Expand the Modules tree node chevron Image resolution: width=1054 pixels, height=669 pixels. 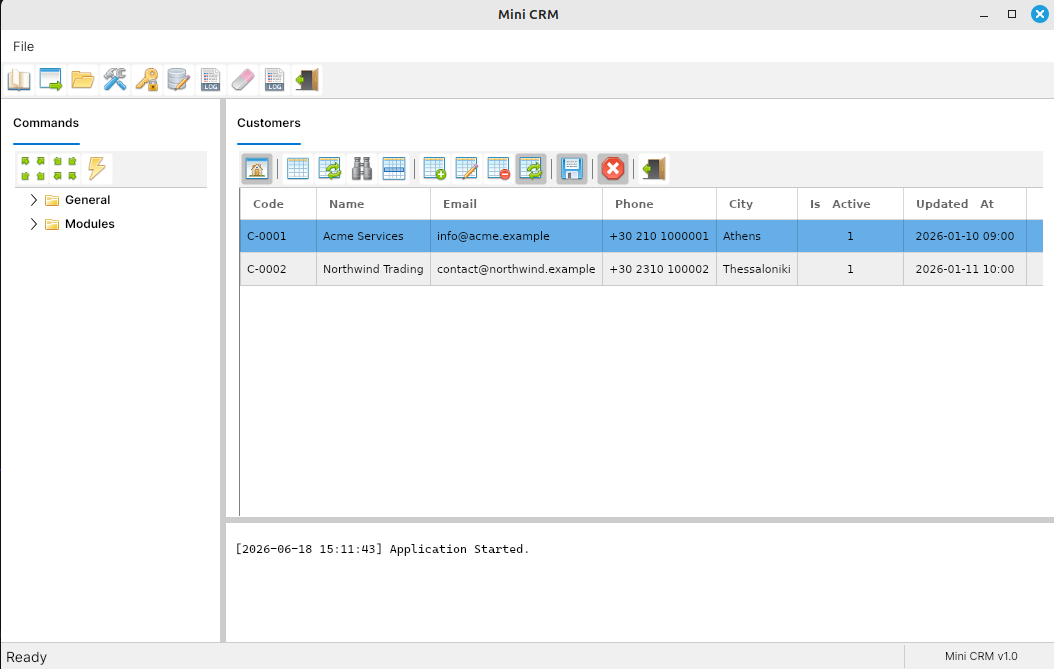(34, 224)
